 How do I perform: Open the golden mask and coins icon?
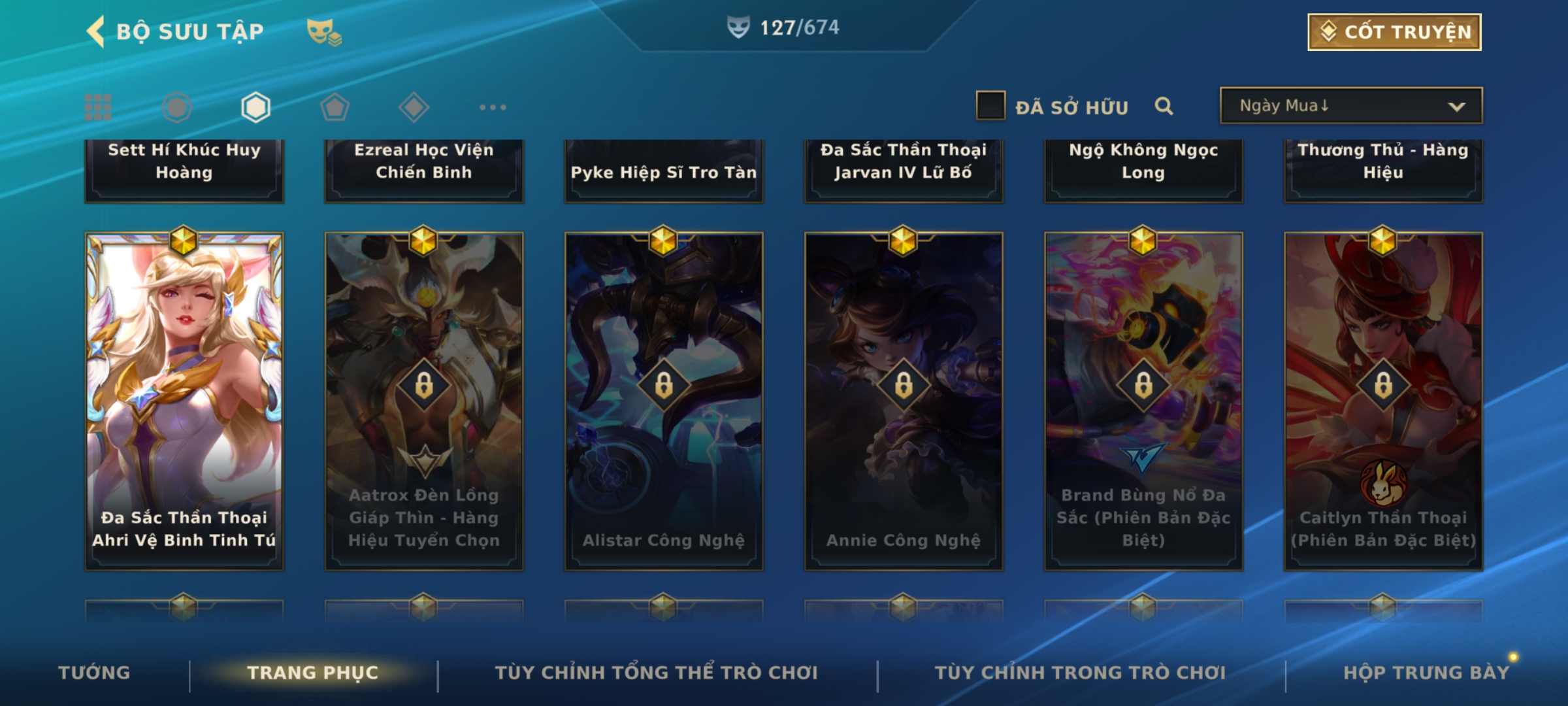click(324, 31)
